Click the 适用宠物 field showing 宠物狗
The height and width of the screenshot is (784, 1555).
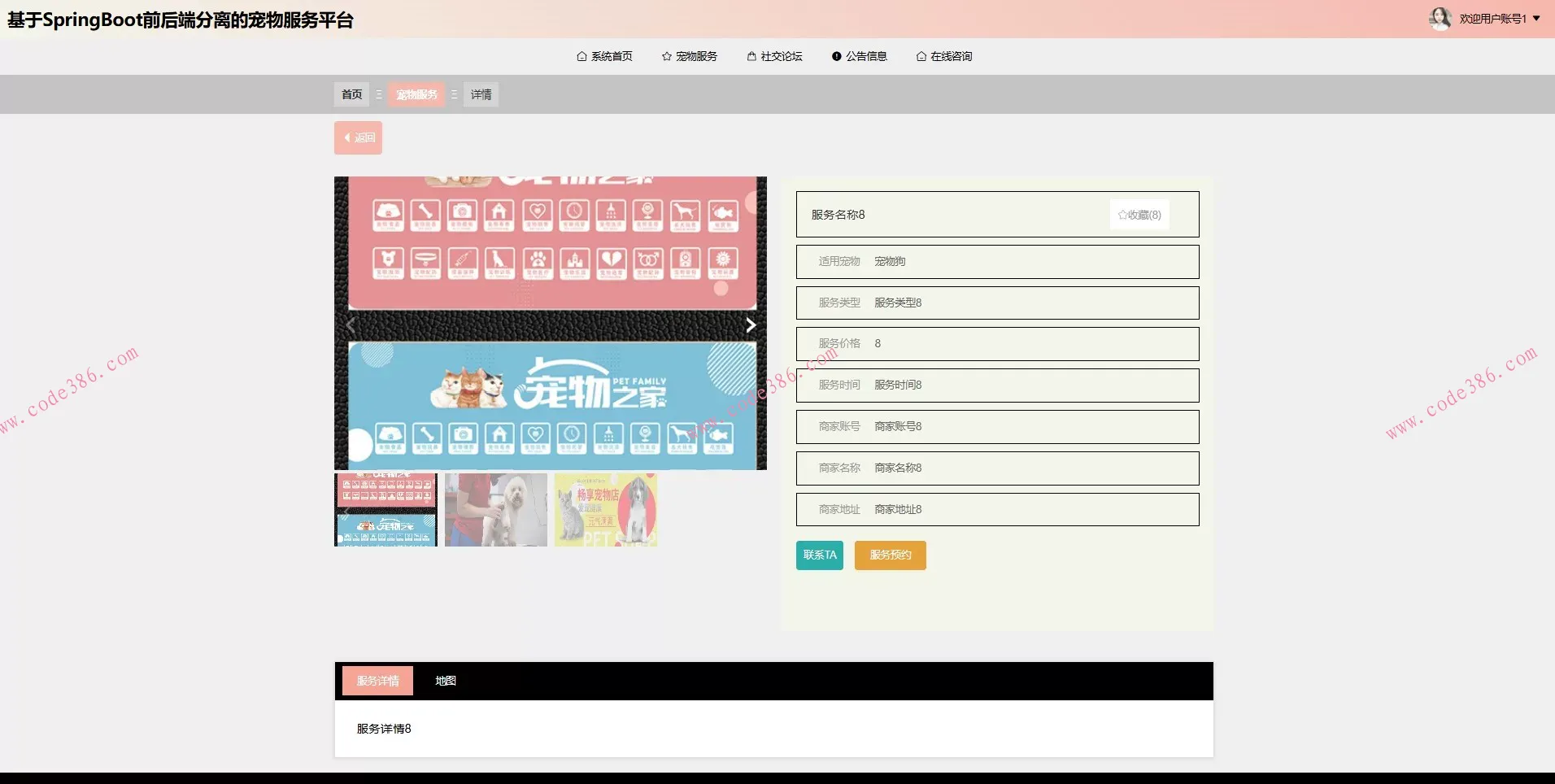[998, 261]
